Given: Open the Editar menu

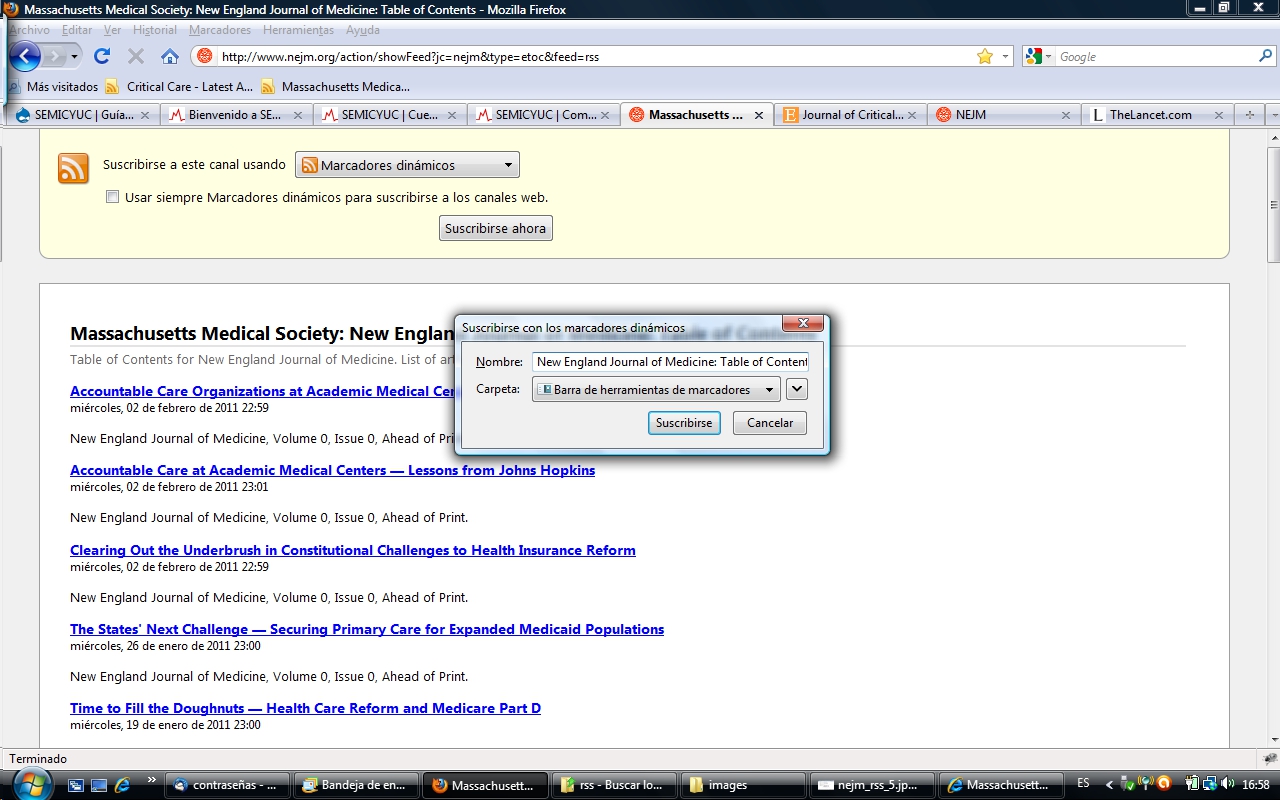Looking at the screenshot, I should [77, 30].
